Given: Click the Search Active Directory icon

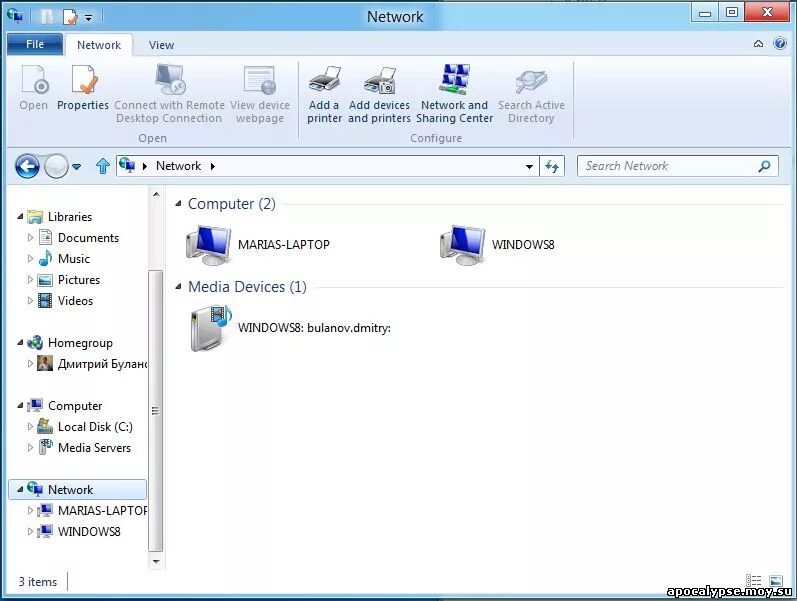Looking at the screenshot, I should pos(531,81).
